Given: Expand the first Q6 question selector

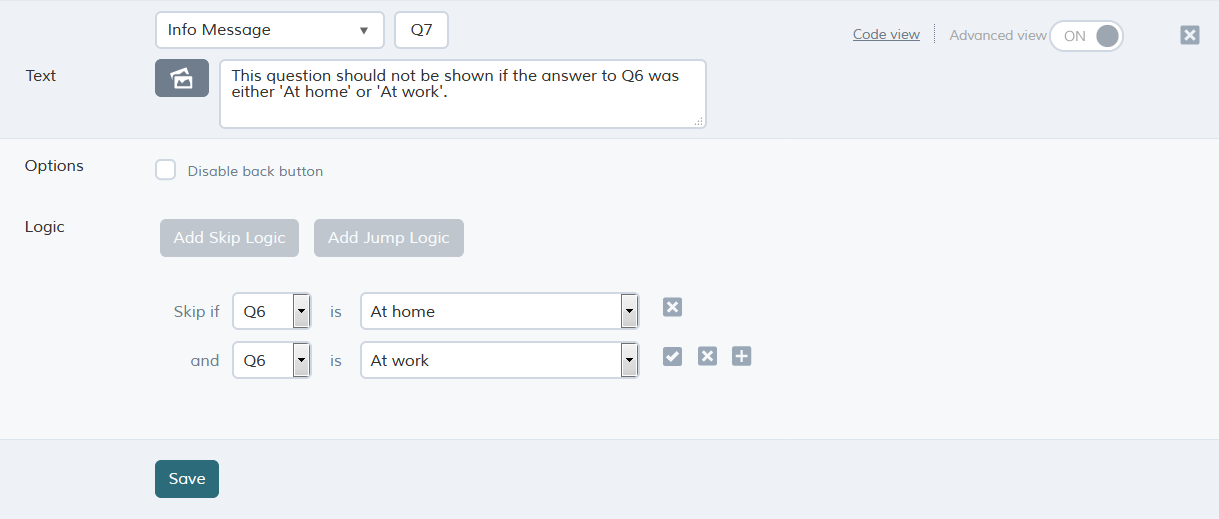Looking at the screenshot, I should click(271, 311).
